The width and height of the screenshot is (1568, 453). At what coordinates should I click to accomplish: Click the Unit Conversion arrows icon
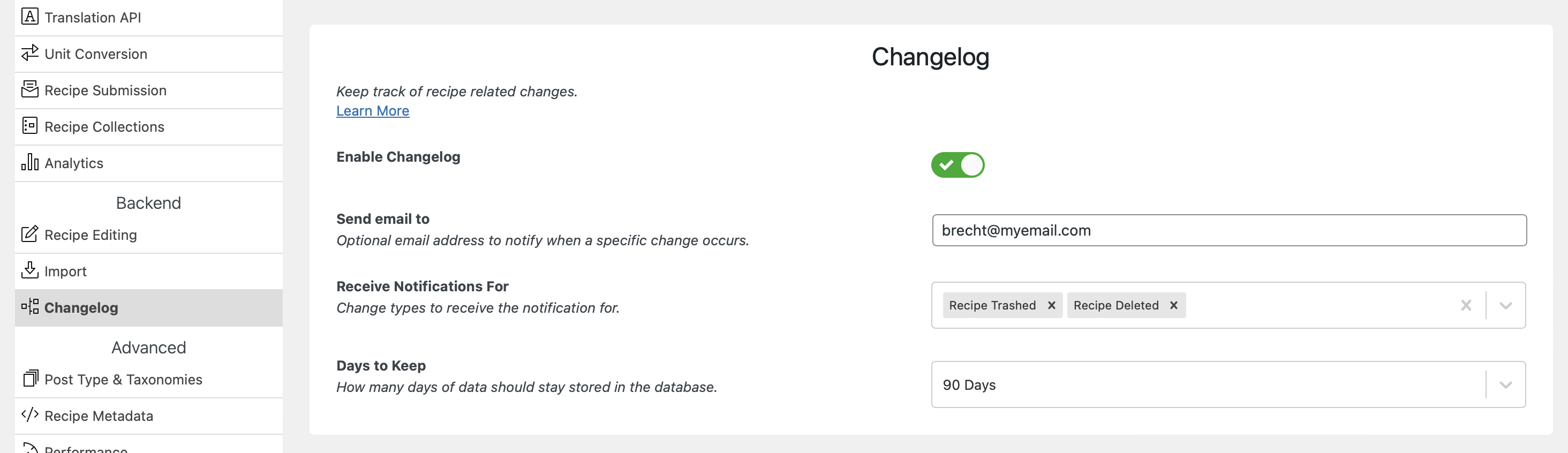tap(29, 53)
